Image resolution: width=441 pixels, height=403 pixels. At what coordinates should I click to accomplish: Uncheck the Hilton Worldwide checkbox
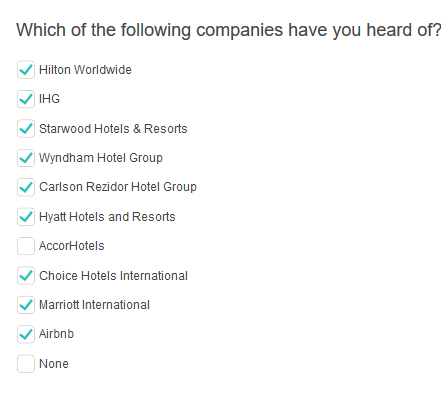[x=26, y=70]
